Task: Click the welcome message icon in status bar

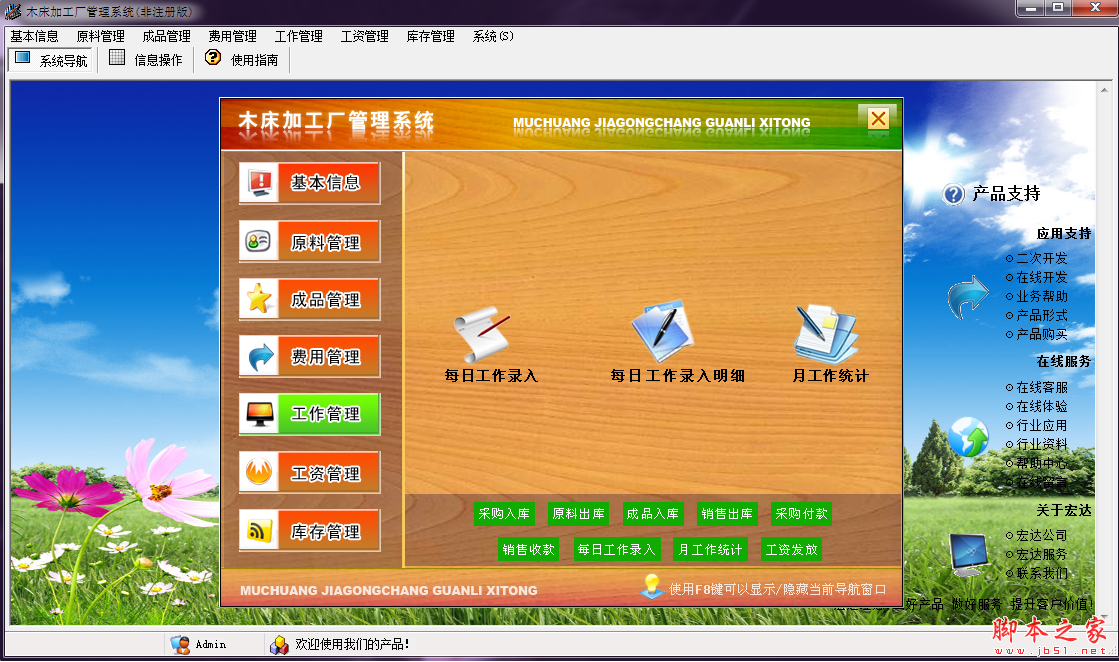Action: coord(279,645)
